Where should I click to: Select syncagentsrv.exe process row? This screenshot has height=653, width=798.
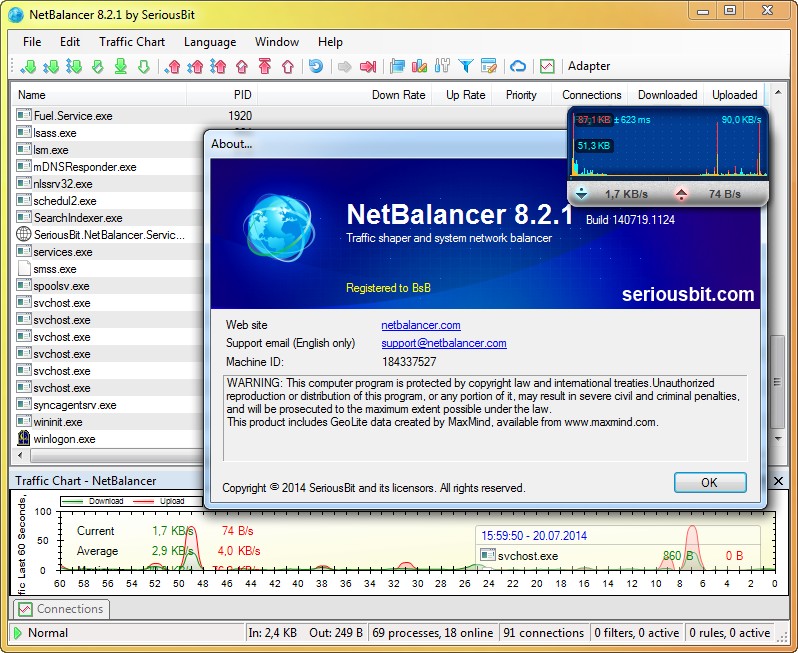point(75,405)
